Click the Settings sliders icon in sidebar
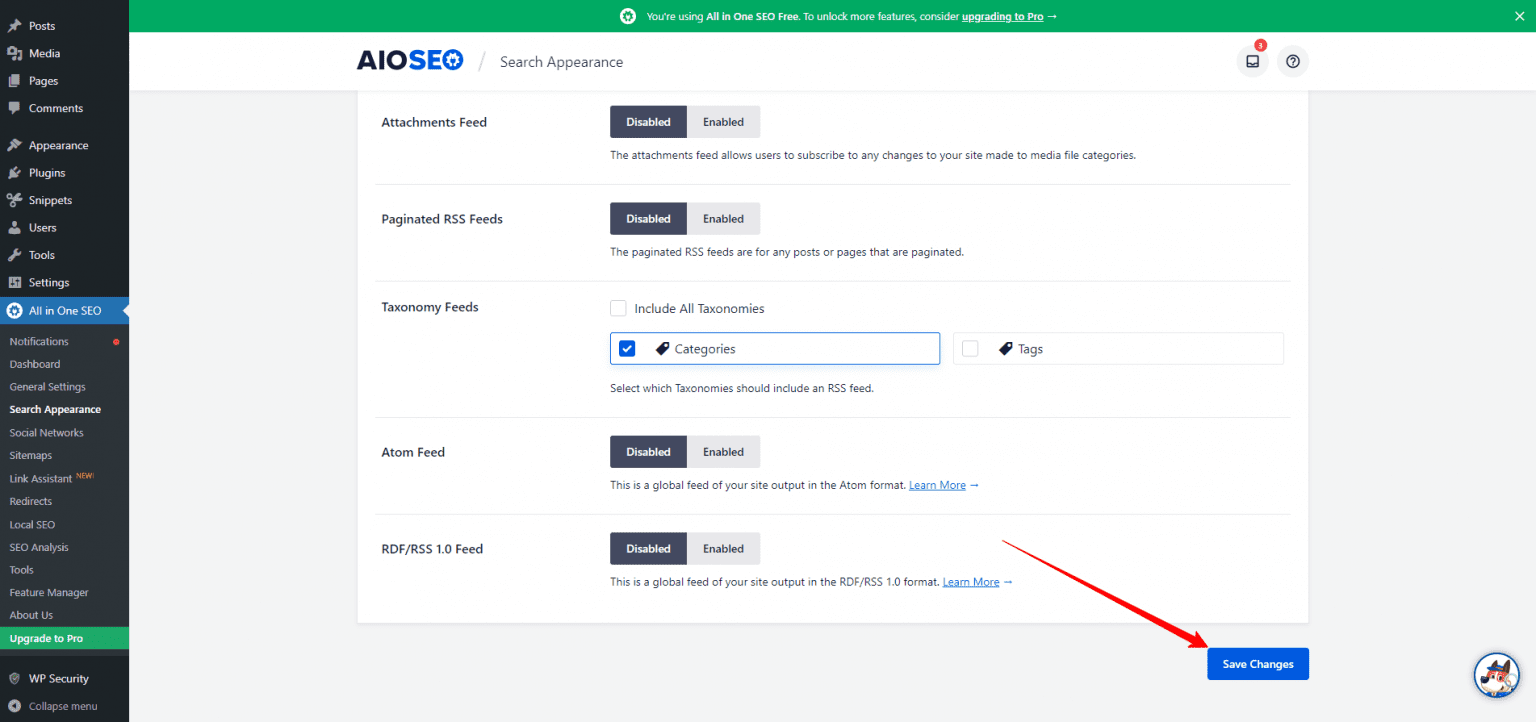 [x=14, y=282]
